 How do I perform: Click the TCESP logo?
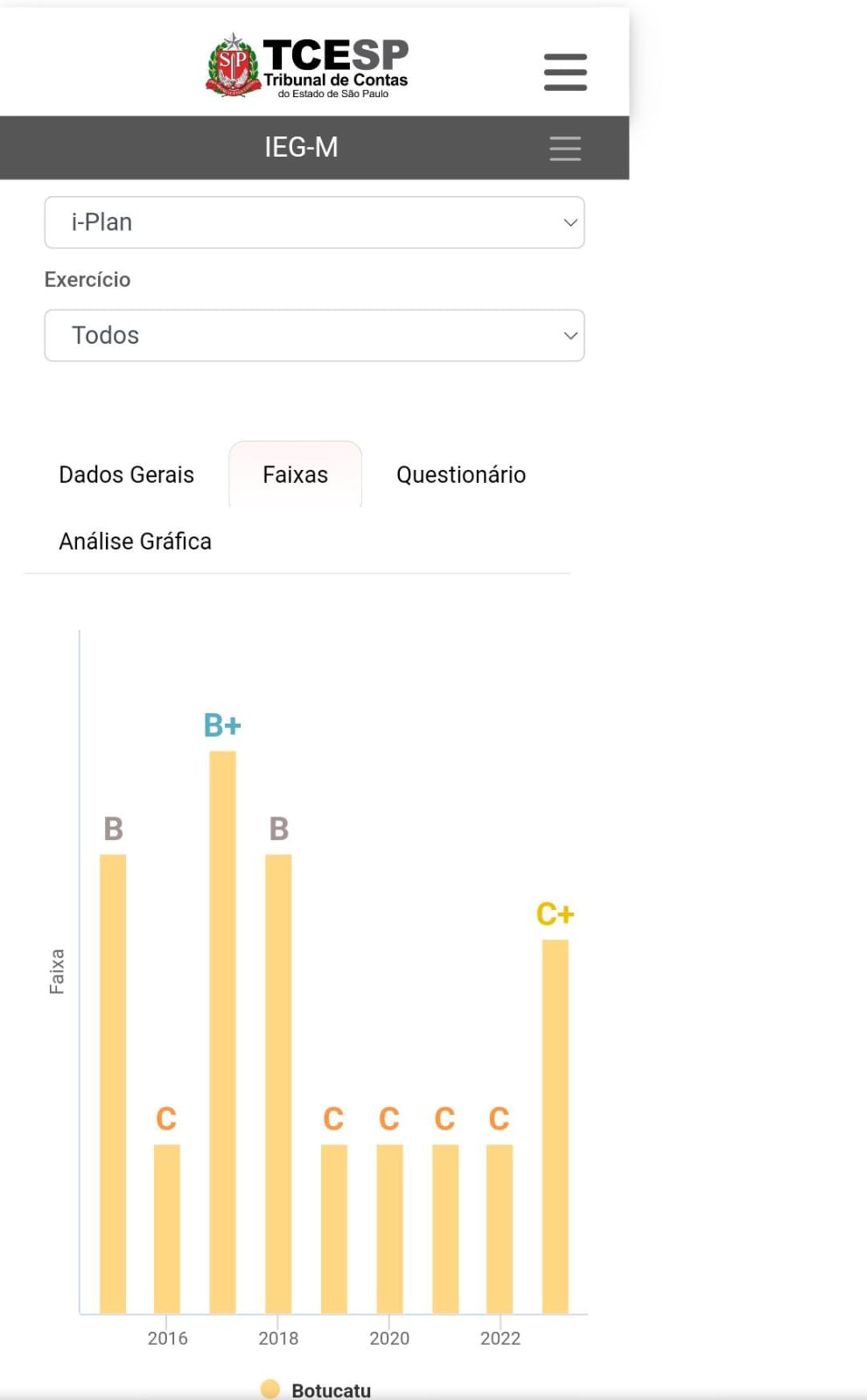pos(308,66)
